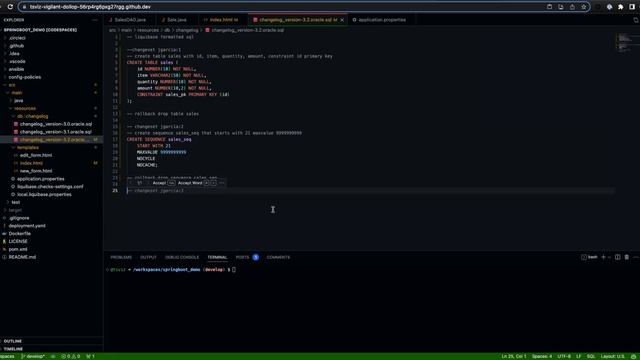The width and height of the screenshot is (640, 360).
Task: Open the Output panel tab
Action: 148,257
